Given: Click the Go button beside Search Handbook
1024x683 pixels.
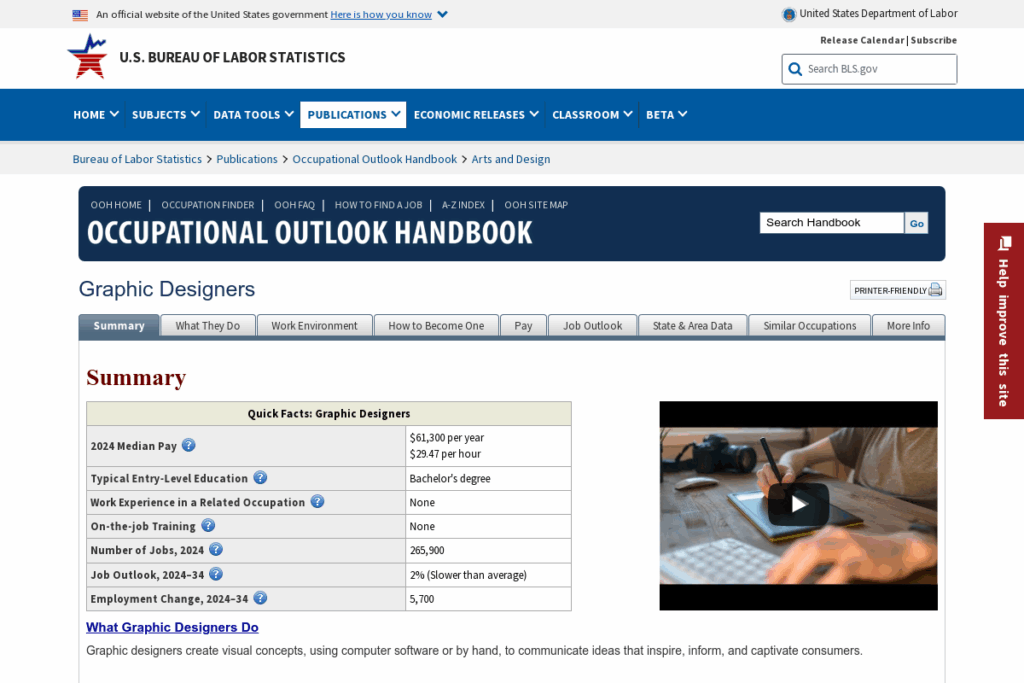Looking at the screenshot, I should [x=916, y=222].
